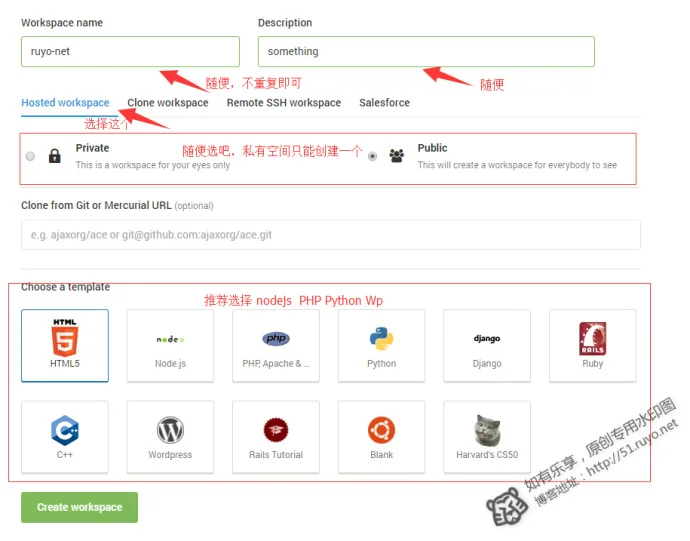Click the 'Django' caption text

click(487, 364)
